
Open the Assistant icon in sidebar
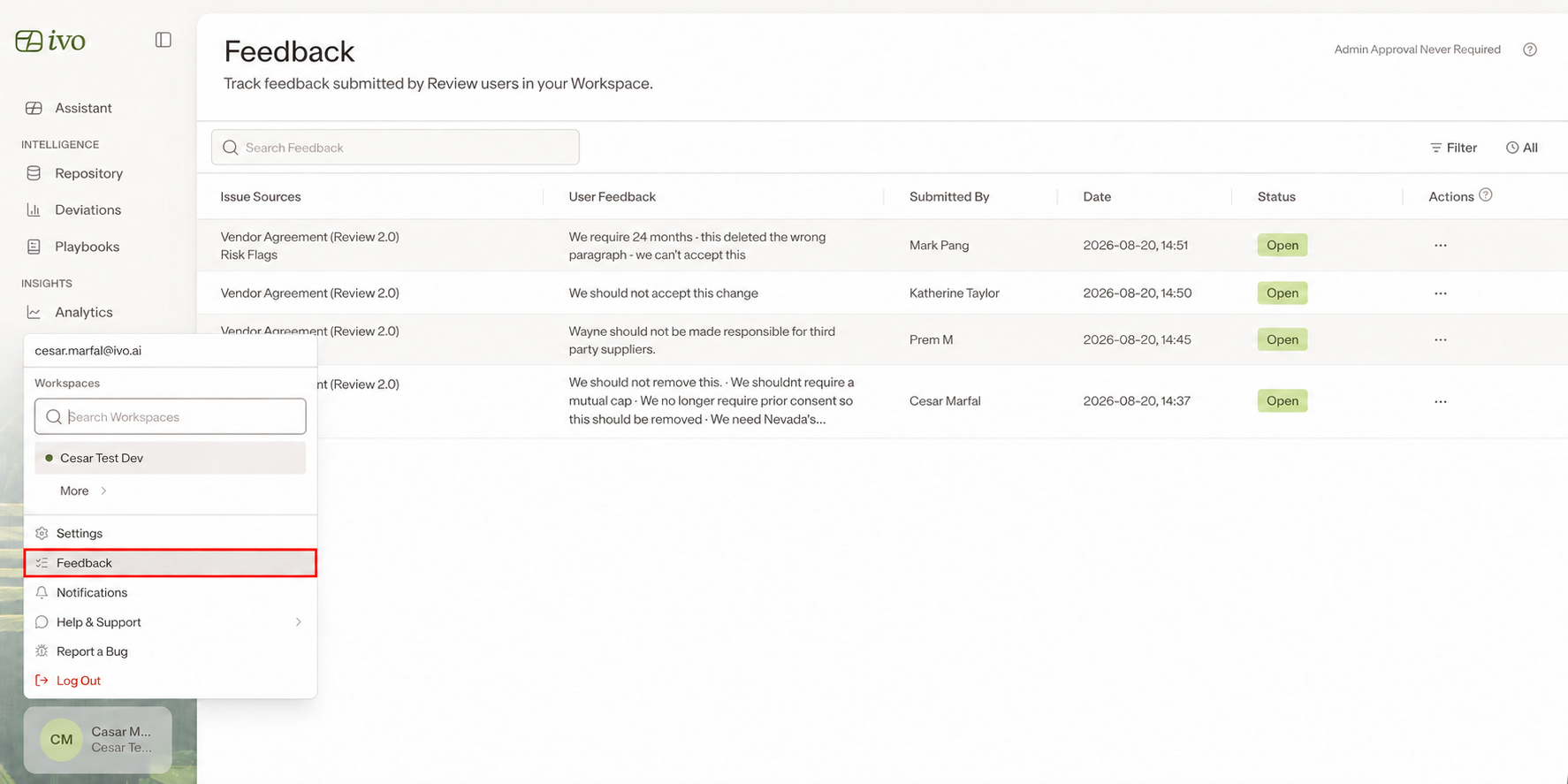34,108
